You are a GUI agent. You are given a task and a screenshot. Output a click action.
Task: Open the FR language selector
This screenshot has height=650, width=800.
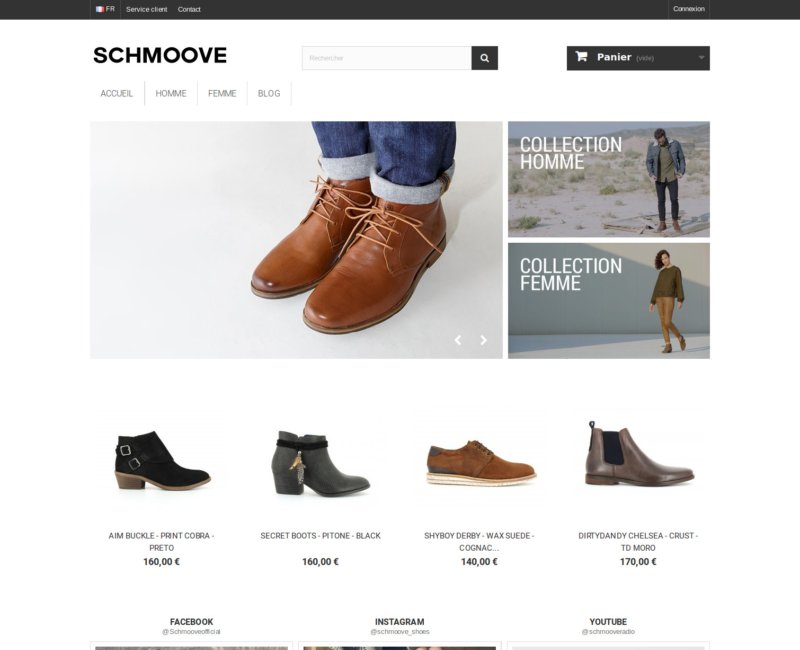pos(105,9)
